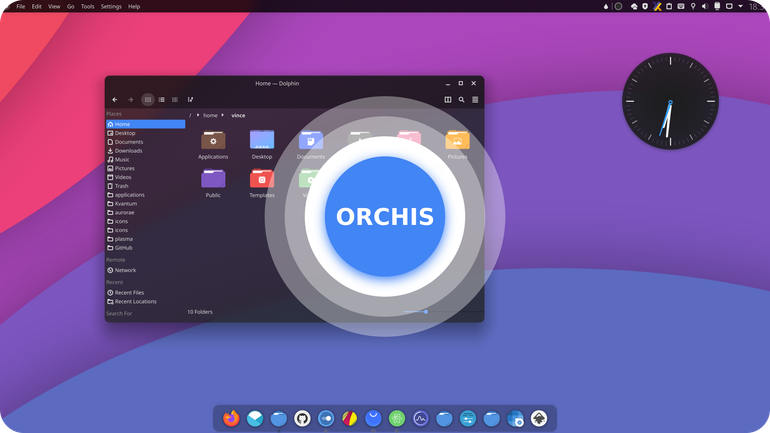
Task: Open Network under Remote section
Action: tap(145, 270)
